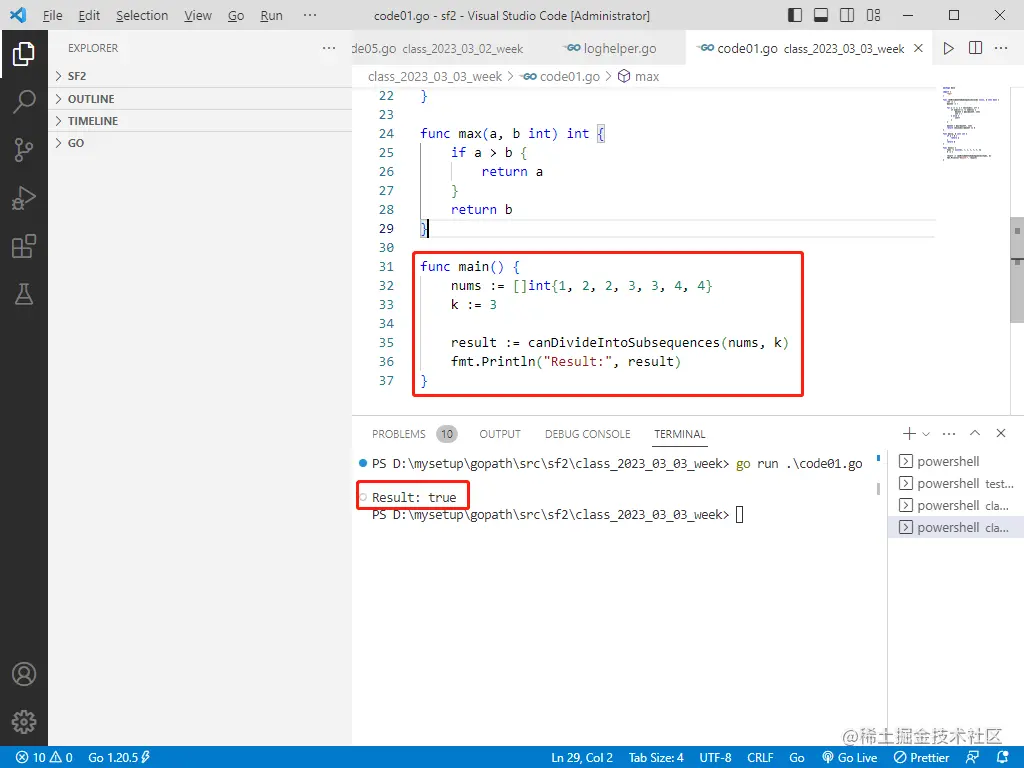This screenshot has width=1024, height=768.
Task: Click the code minimap preview
Action: point(970,123)
